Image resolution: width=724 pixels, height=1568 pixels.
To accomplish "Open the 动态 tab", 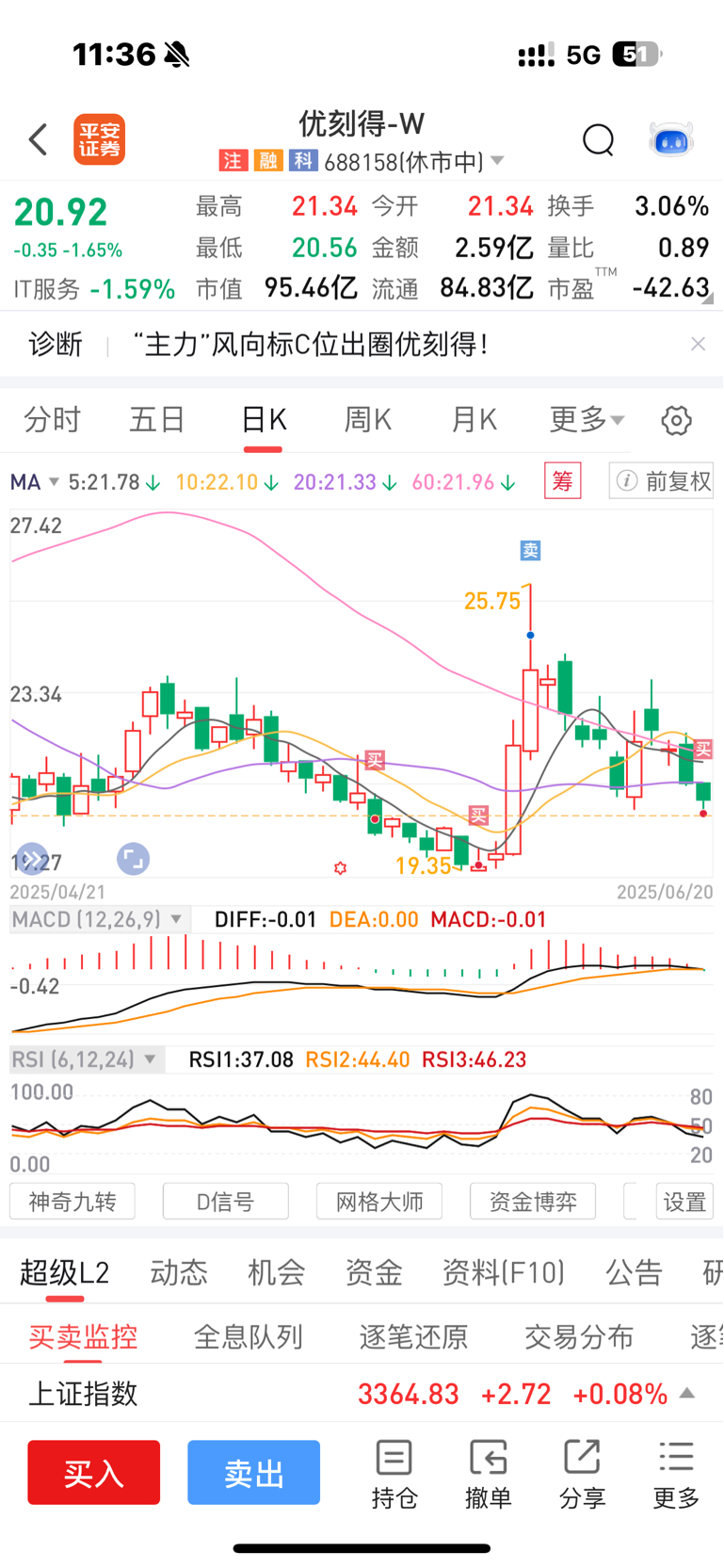I will point(179,1273).
